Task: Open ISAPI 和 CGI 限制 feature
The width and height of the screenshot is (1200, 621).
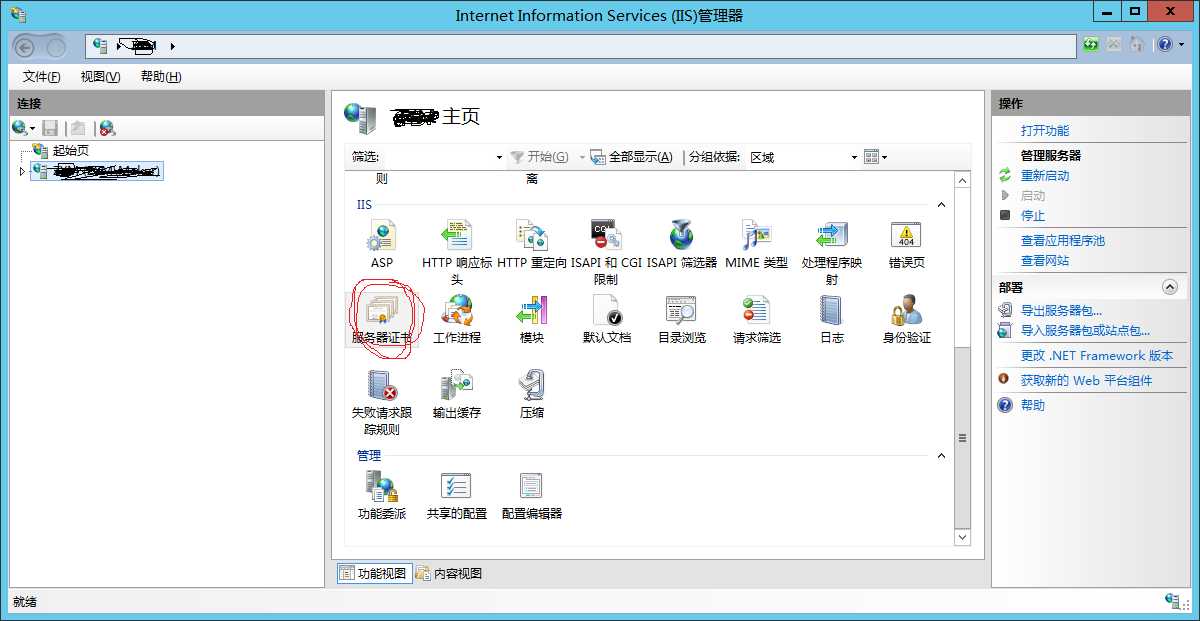Action: pyautogui.click(x=606, y=252)
